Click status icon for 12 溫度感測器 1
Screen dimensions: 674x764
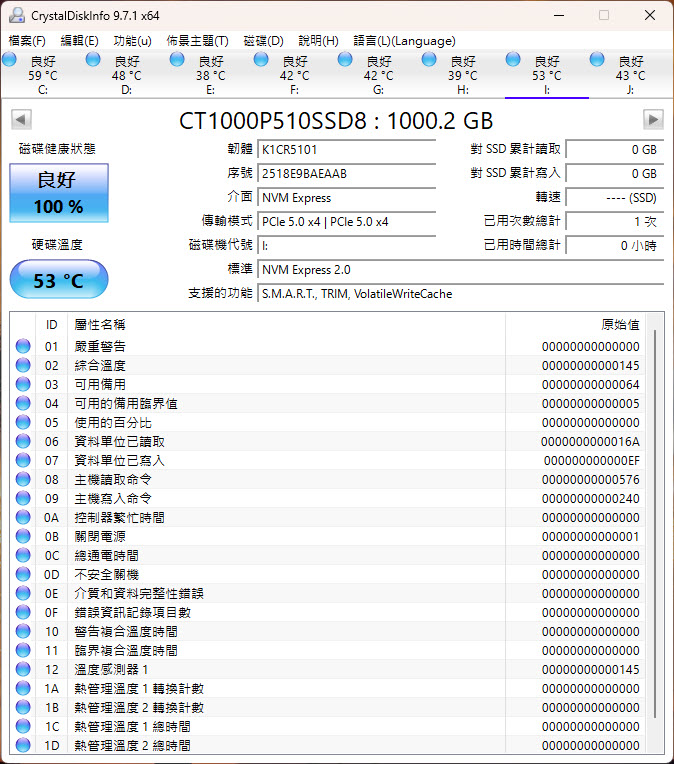pyautogui.click(x=23, y=669)
